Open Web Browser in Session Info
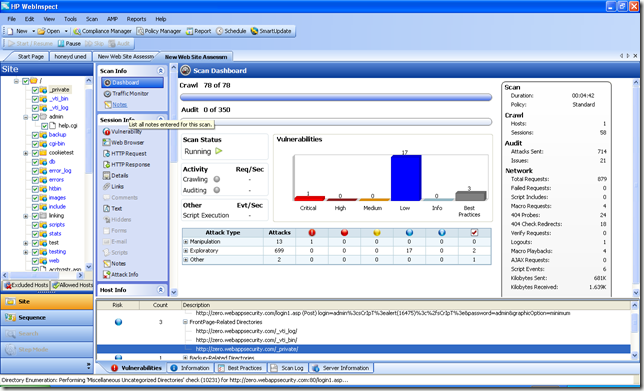The image size is (644, 391). click(123, 143)
